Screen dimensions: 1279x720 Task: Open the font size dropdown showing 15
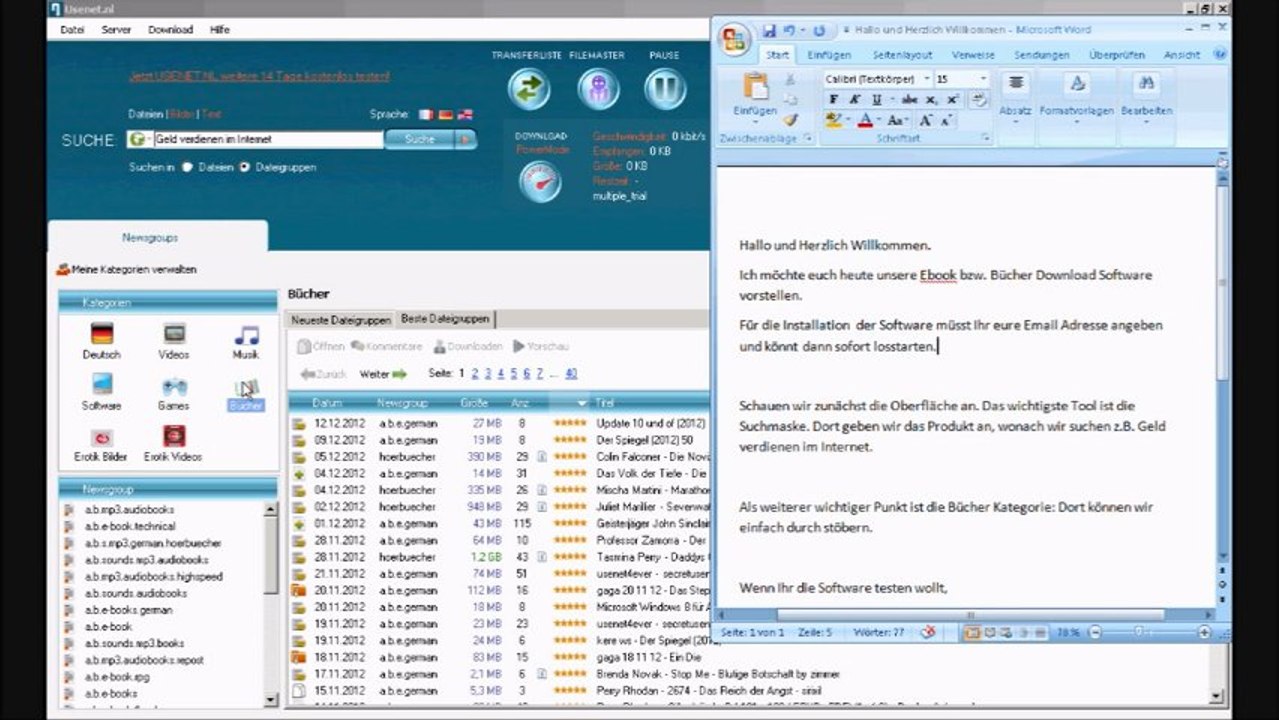point(983,78)
